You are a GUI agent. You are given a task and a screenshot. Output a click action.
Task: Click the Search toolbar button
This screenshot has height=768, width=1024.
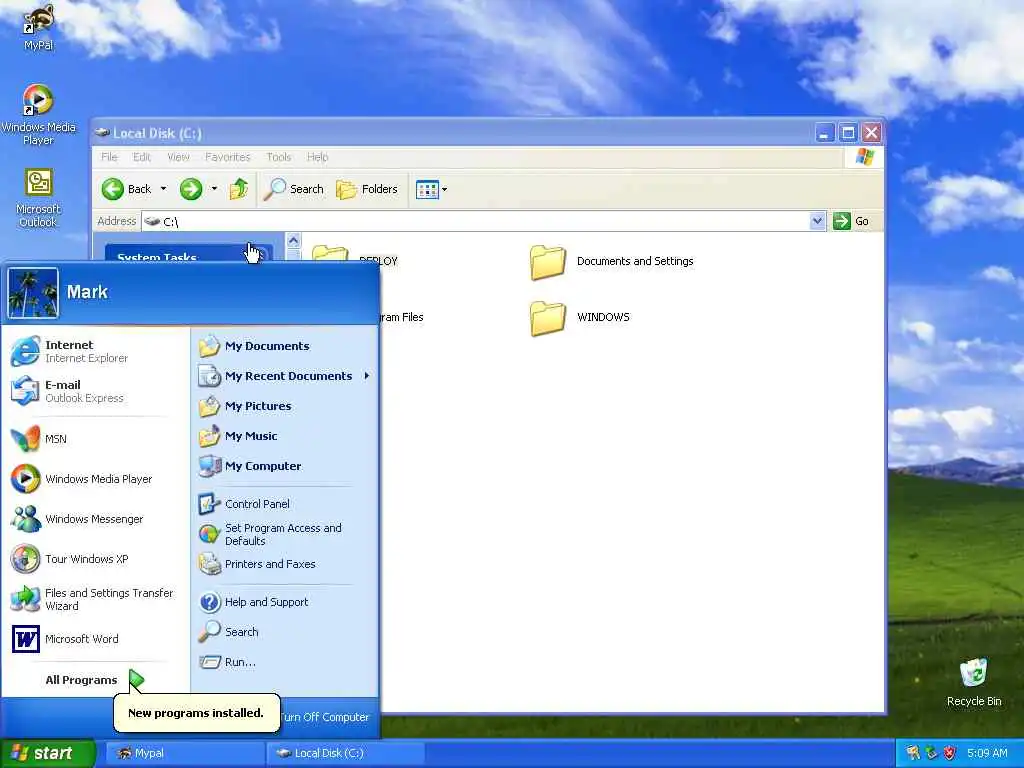coord(294,189)
